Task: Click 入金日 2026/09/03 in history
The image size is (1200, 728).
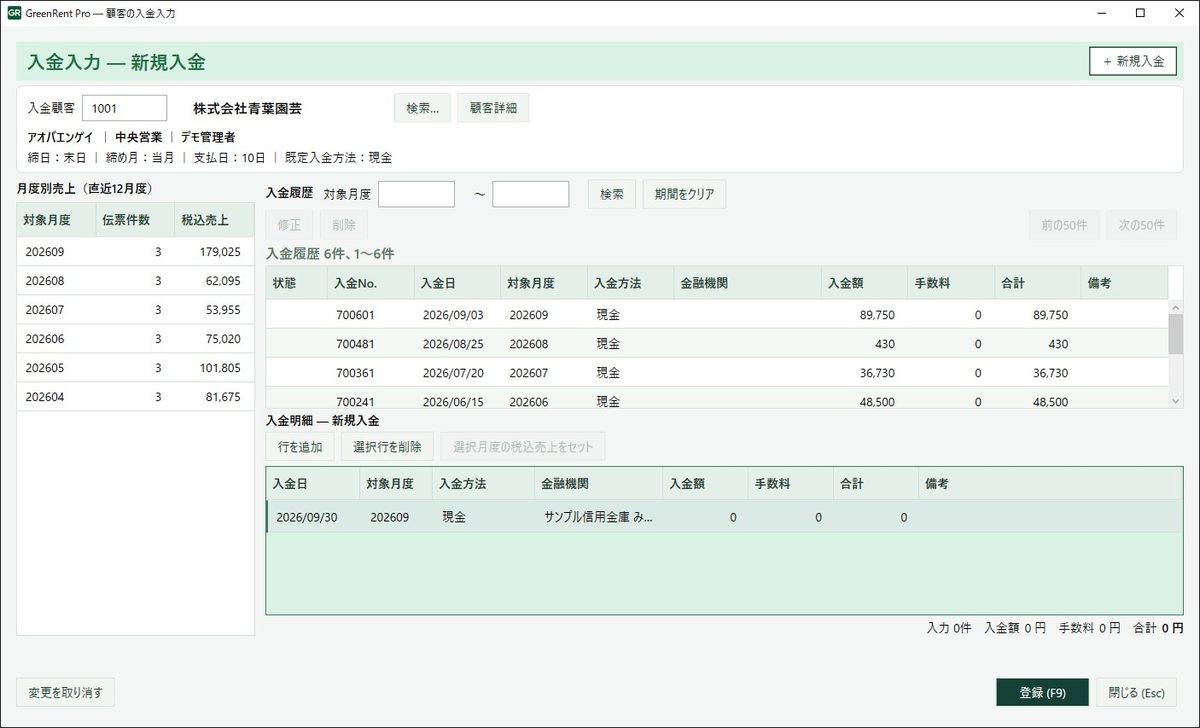Action: click(x=452, y=315)
